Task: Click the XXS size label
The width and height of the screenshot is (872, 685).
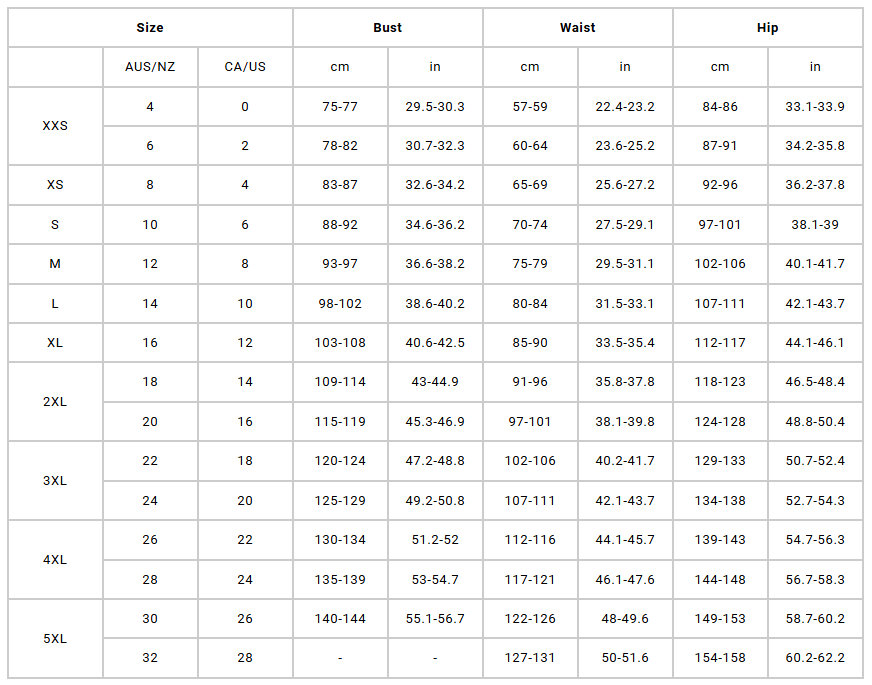Action: 56,126
